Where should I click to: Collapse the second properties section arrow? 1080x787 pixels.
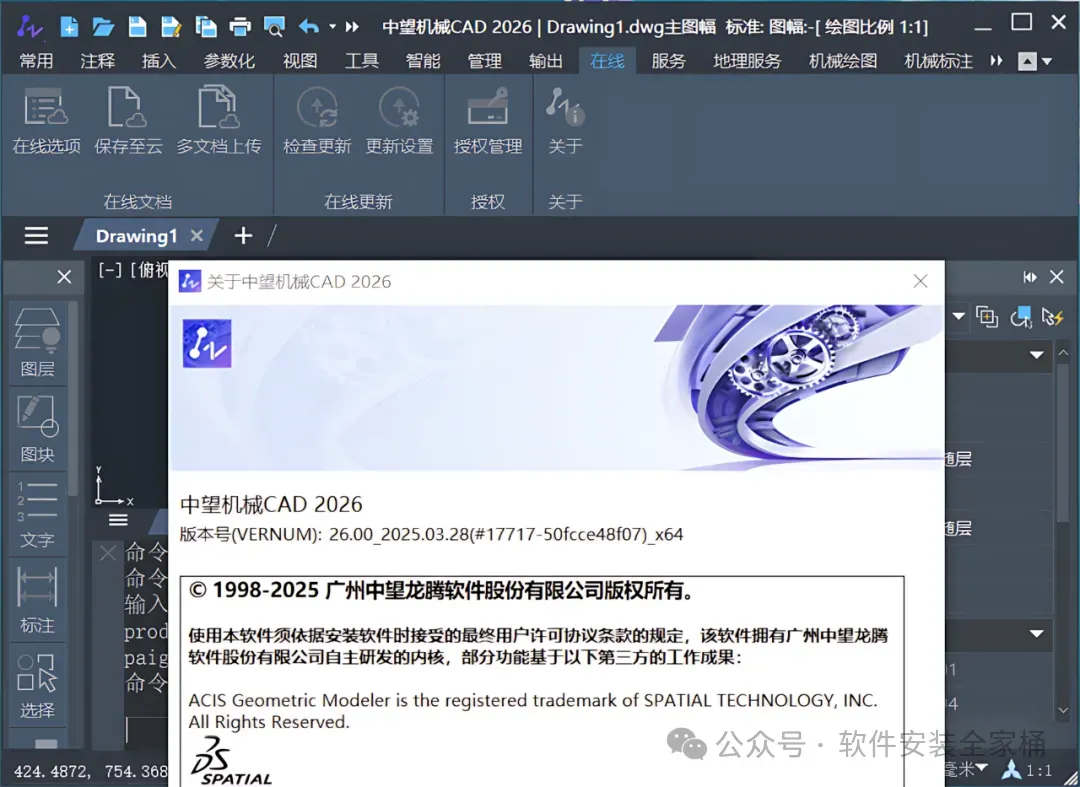tap(1037, 633)
